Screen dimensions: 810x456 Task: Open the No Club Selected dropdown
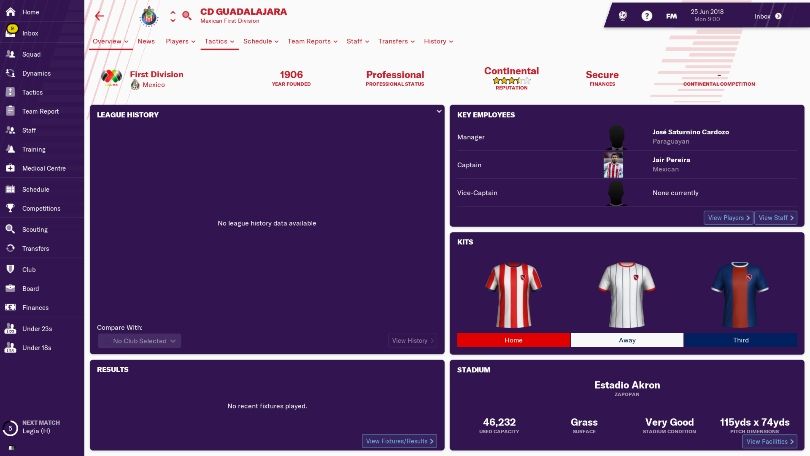pos(139,341)
